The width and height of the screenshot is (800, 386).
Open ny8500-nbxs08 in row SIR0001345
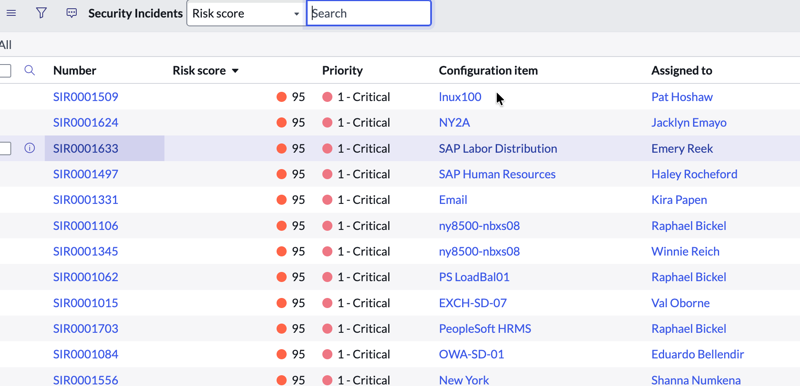point(480,251)
